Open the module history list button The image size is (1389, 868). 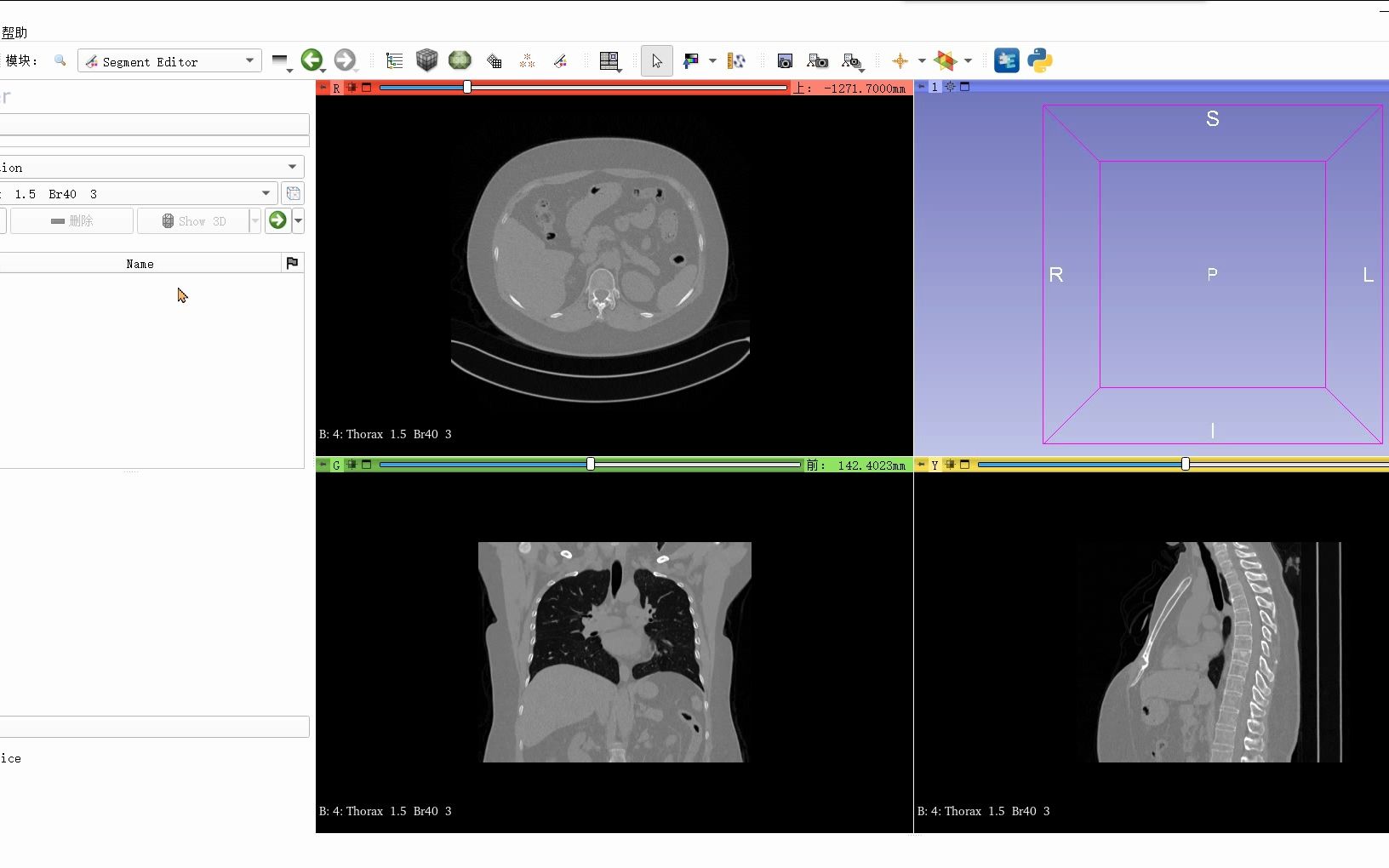281,60
